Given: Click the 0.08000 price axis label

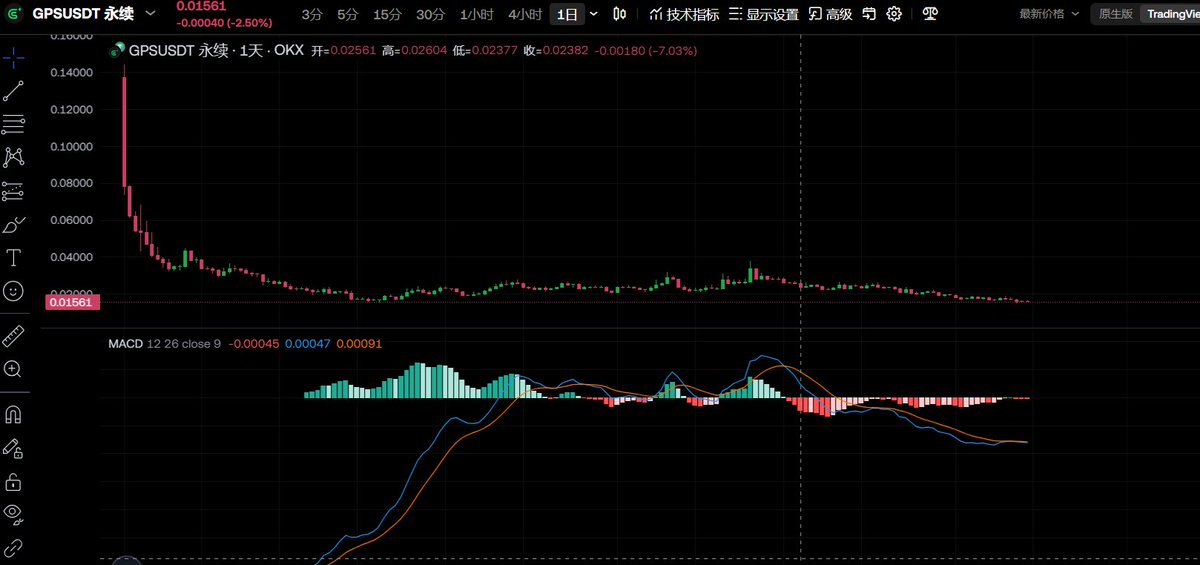Looking at the screenshot, I should coord(72,183).
